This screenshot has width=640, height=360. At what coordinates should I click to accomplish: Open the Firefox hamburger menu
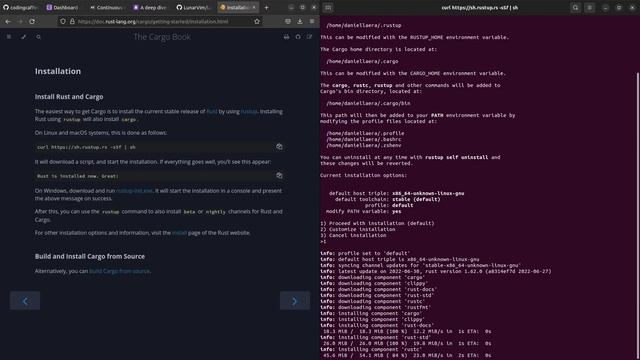tap(312, 21)
